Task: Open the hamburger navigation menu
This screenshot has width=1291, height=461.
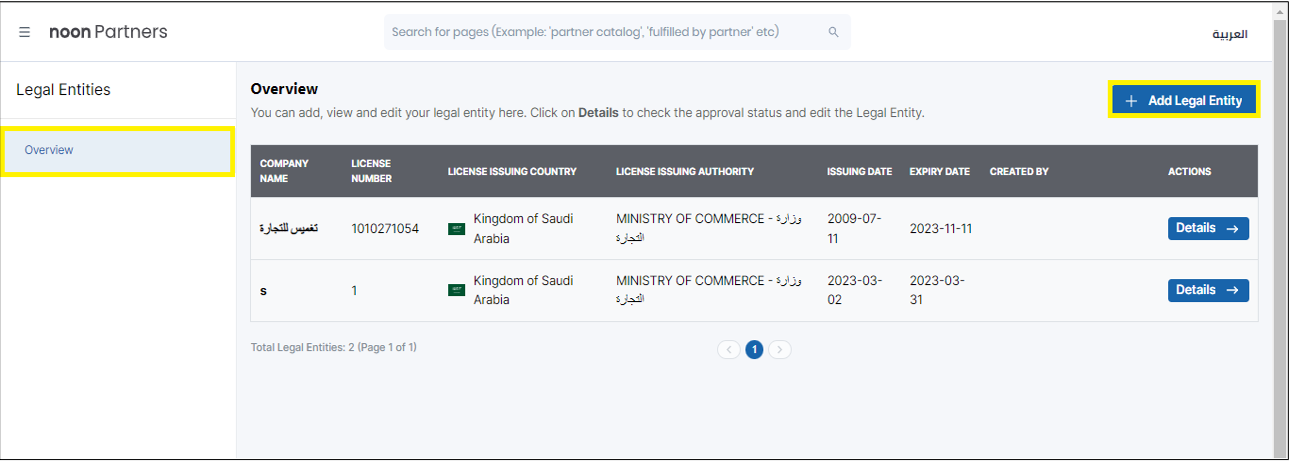Action: pyautogui.click(x=25, y=32)
